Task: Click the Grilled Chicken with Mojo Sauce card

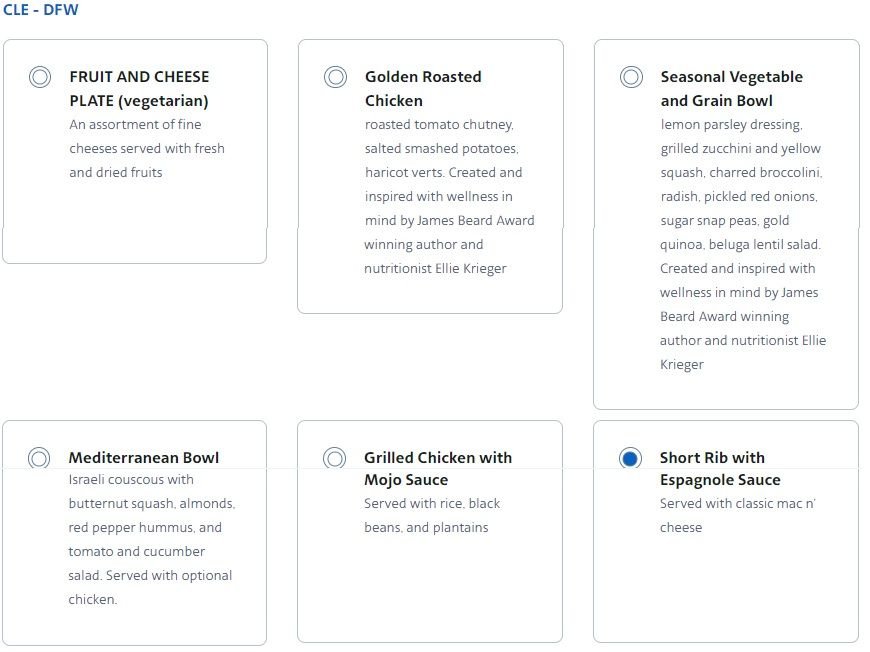Action: click(x=430, y=530)
